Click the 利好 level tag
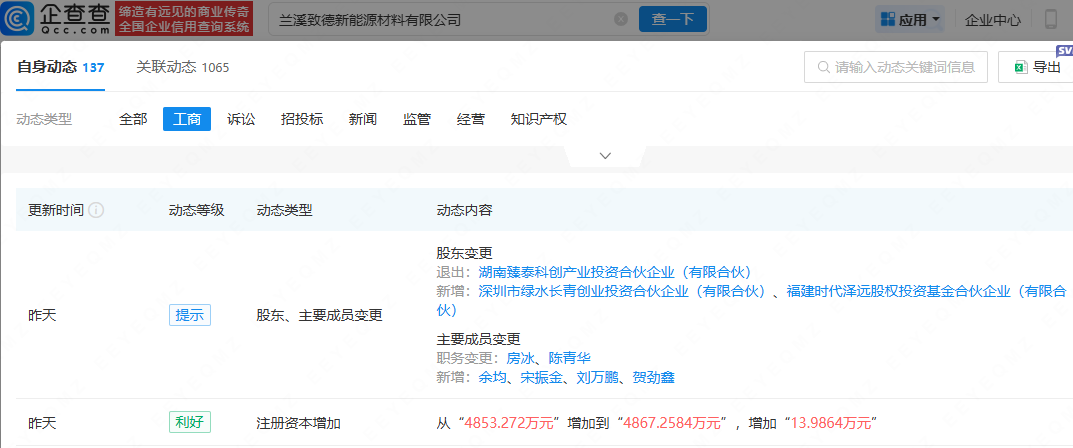Screen dimensions: 1073x448 point(189,422)
